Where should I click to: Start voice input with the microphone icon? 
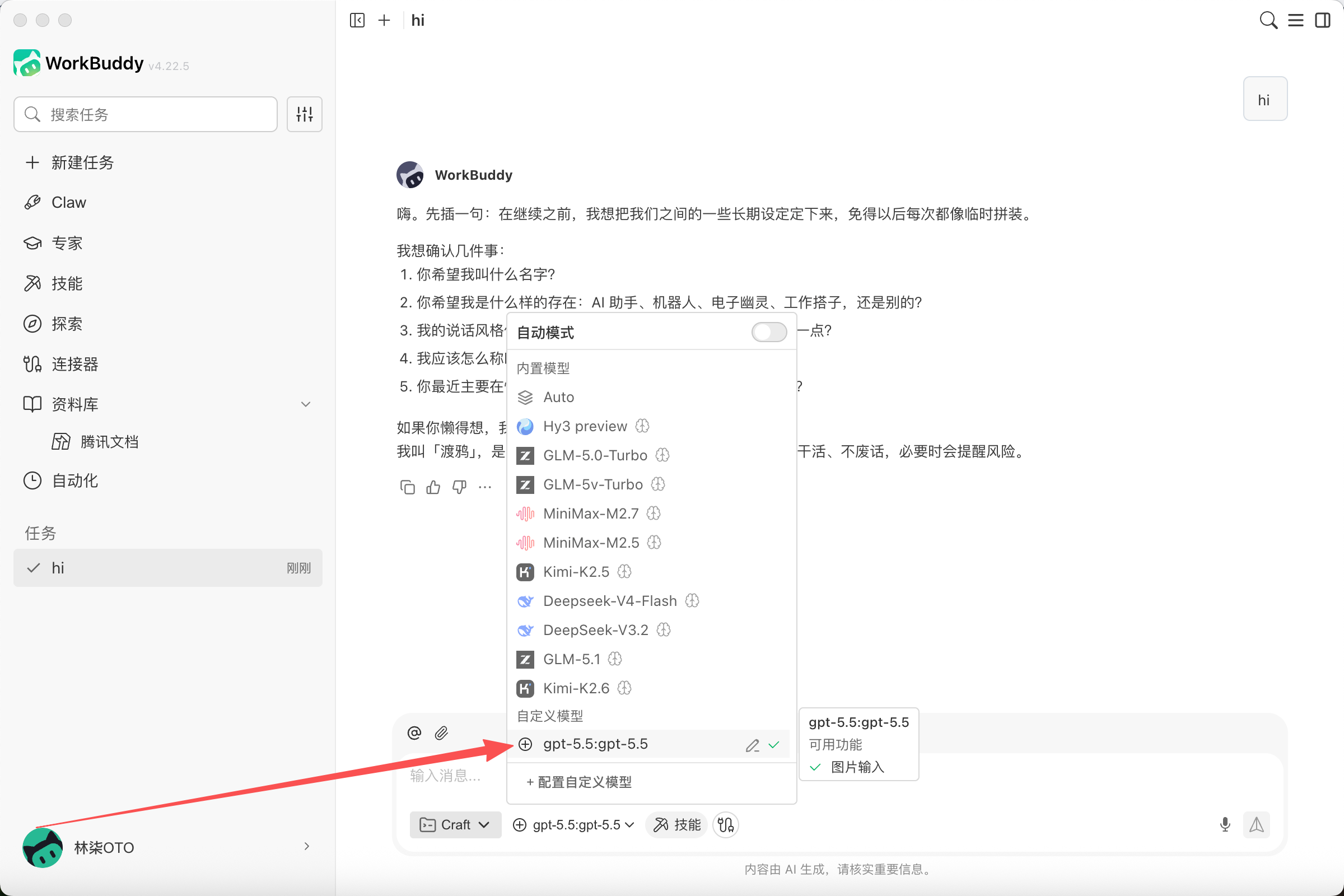pos(1225,824)
